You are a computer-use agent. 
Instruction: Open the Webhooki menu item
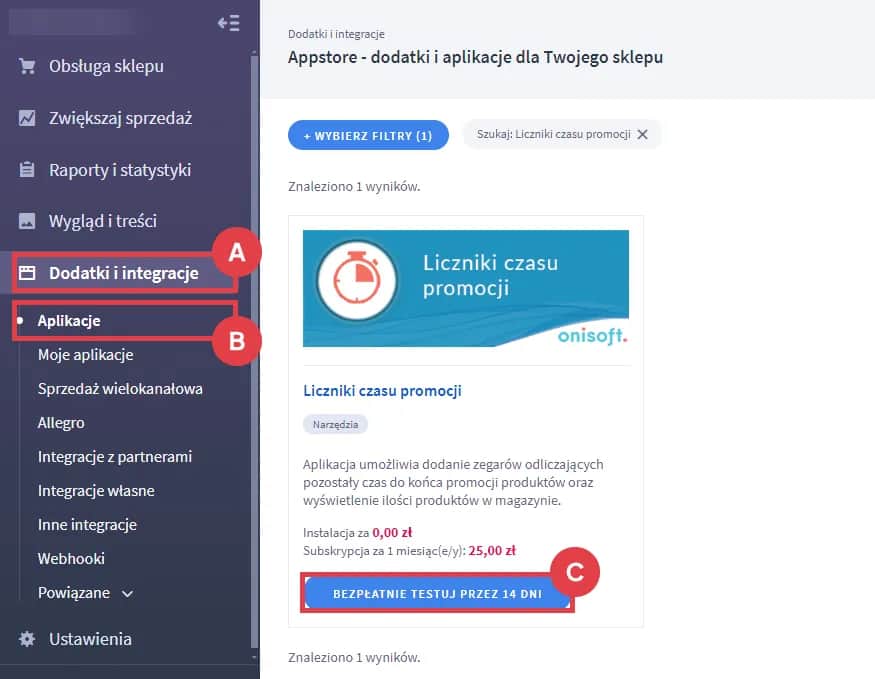pos(71,558)
